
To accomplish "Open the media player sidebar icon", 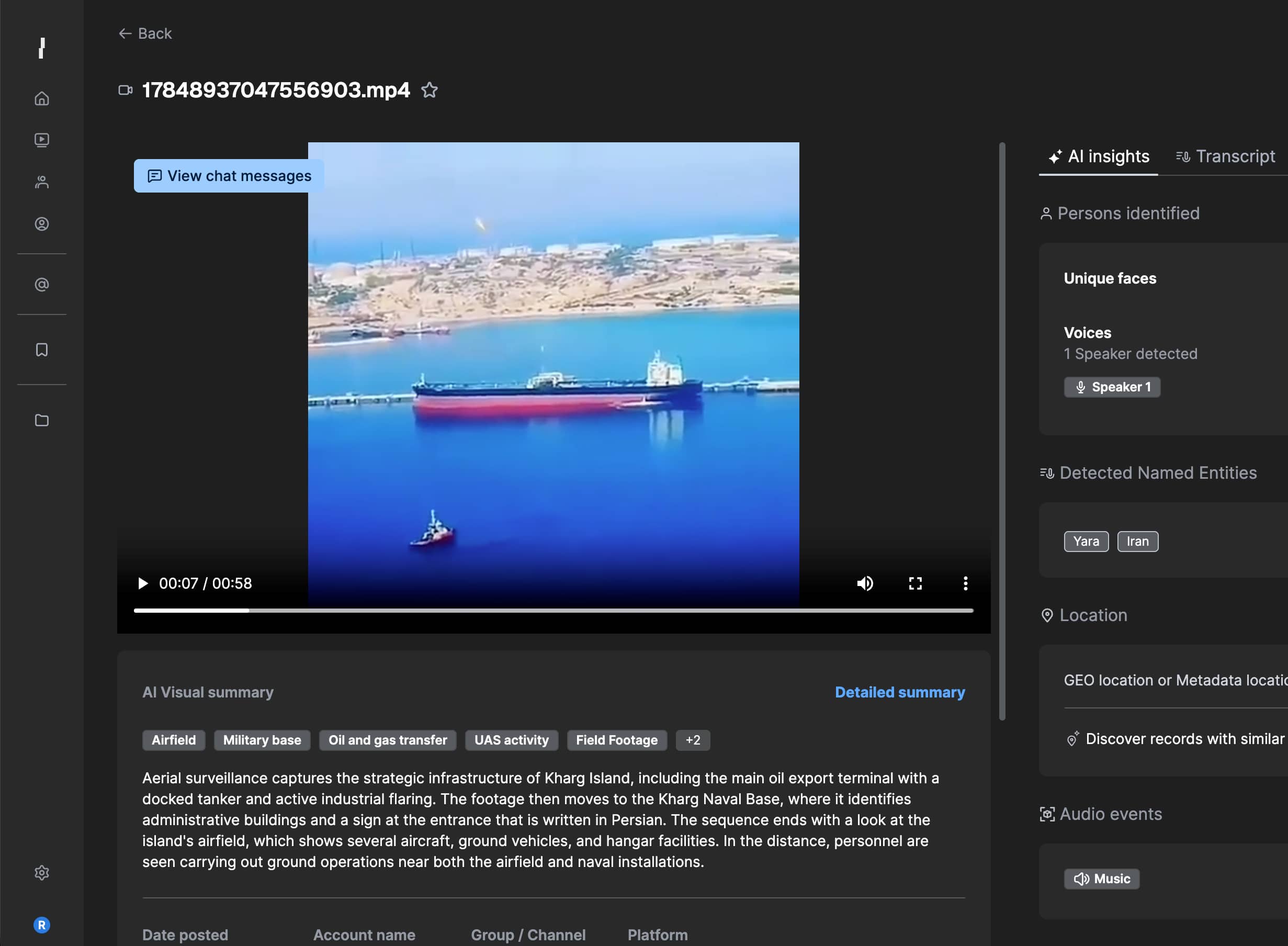I will click(42, 140).
